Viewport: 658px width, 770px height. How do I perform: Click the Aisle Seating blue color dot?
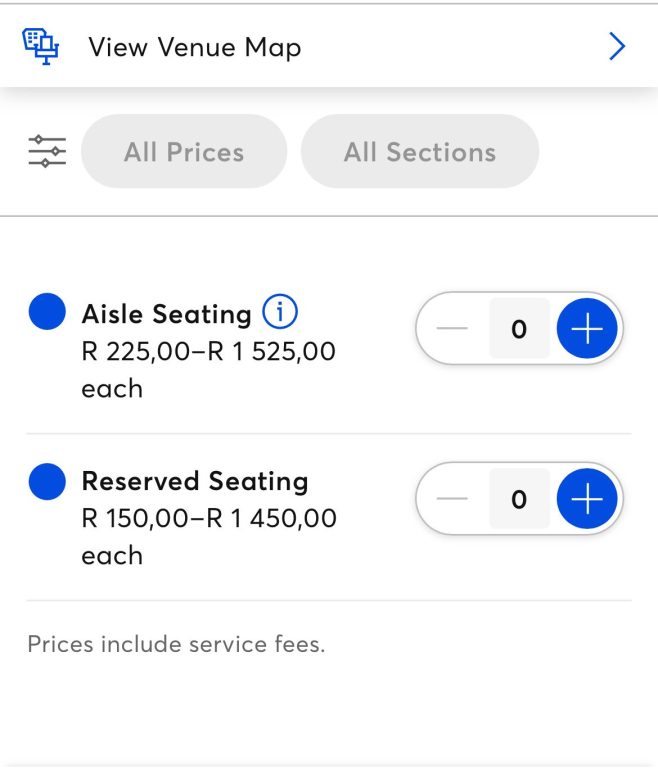click(x=47, y=312)
